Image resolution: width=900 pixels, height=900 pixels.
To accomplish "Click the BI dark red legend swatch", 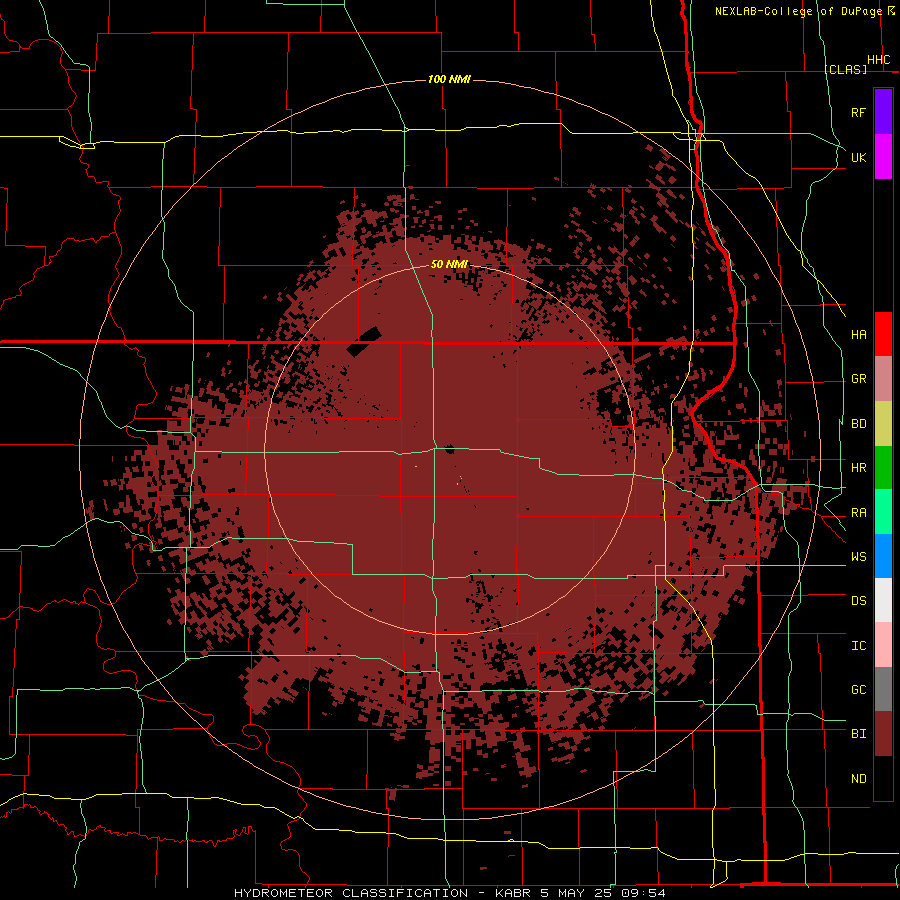I will [883, 734].
